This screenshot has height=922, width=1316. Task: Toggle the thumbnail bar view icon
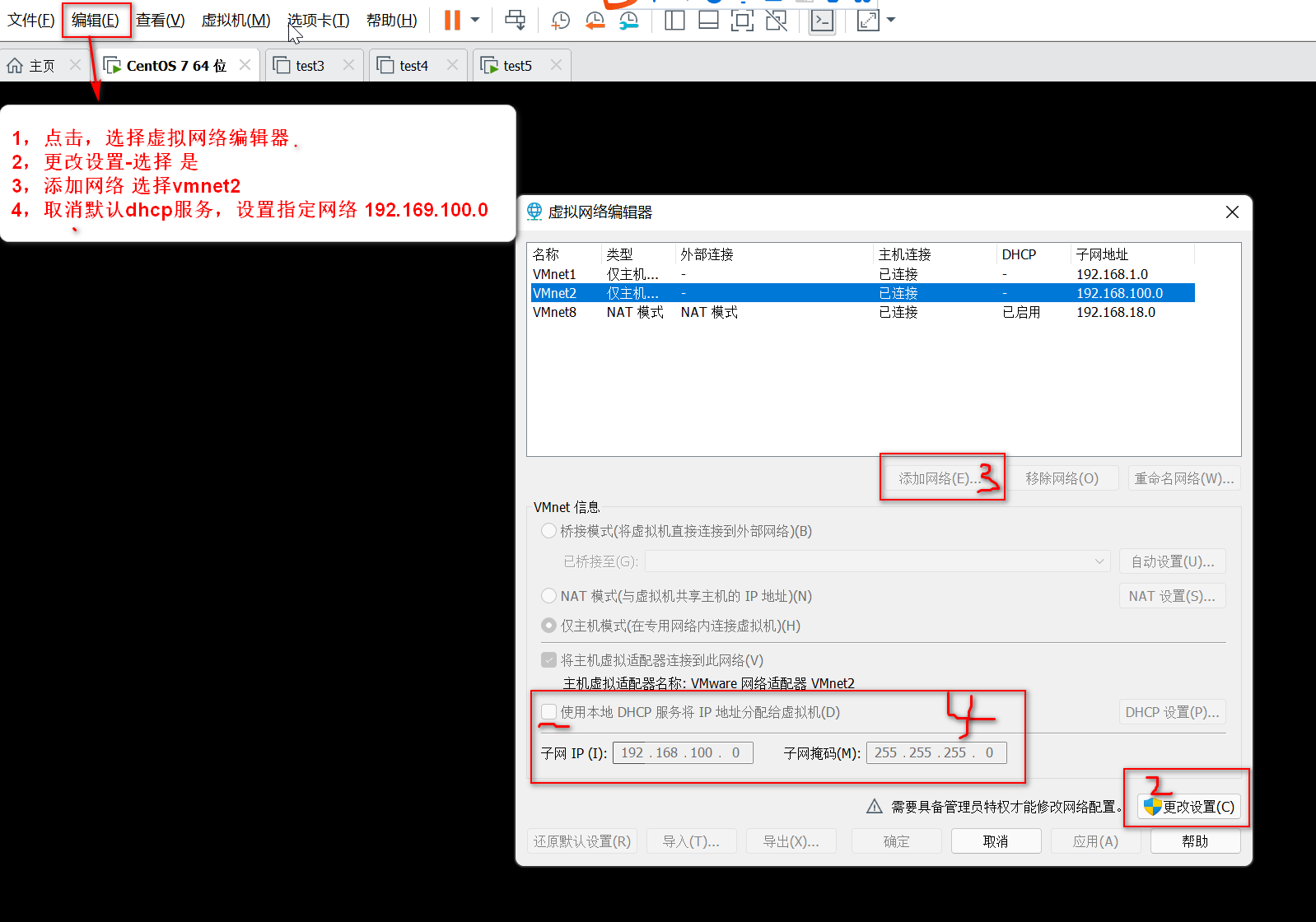coord(708,21)
